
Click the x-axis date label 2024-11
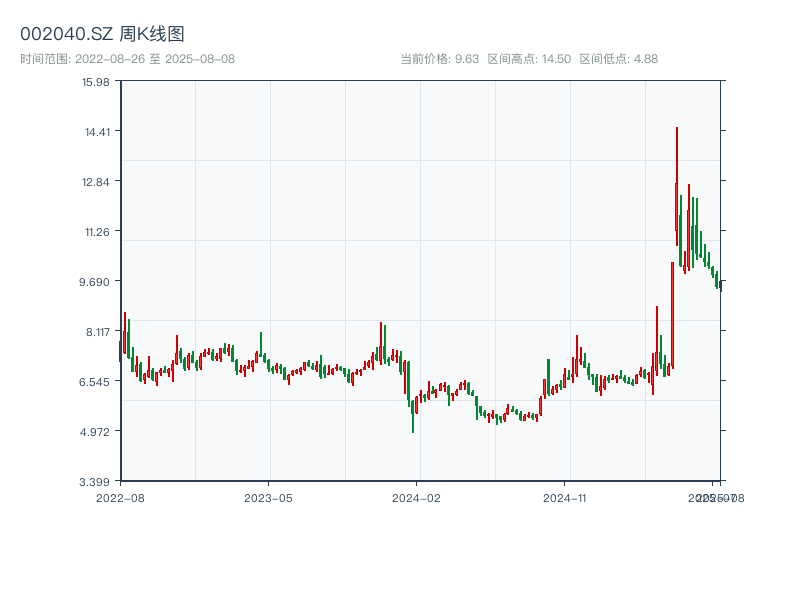click(564, 498)
